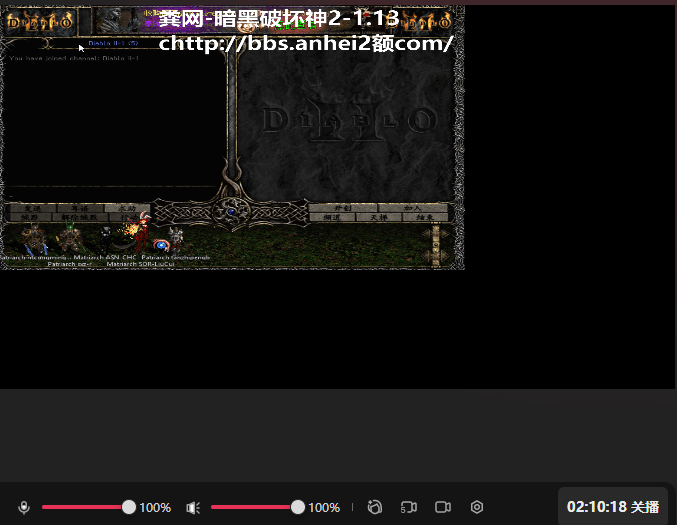Click the 频道 channel button

(332, 217)
